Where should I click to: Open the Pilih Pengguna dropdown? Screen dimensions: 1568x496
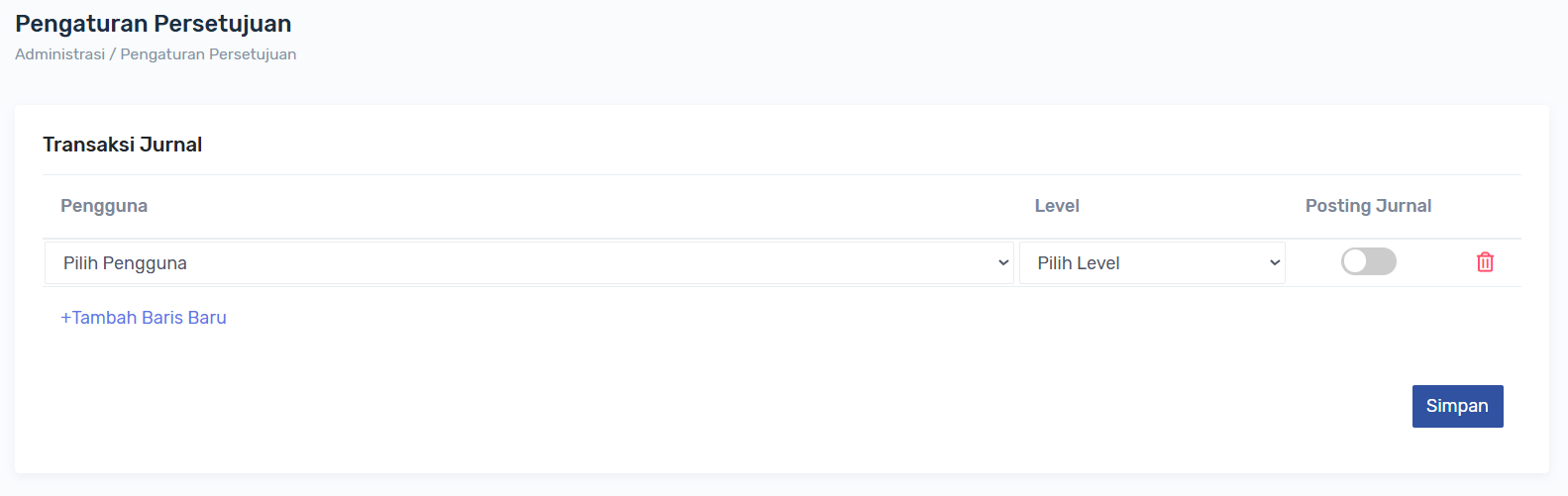click(x=529, y=263)
